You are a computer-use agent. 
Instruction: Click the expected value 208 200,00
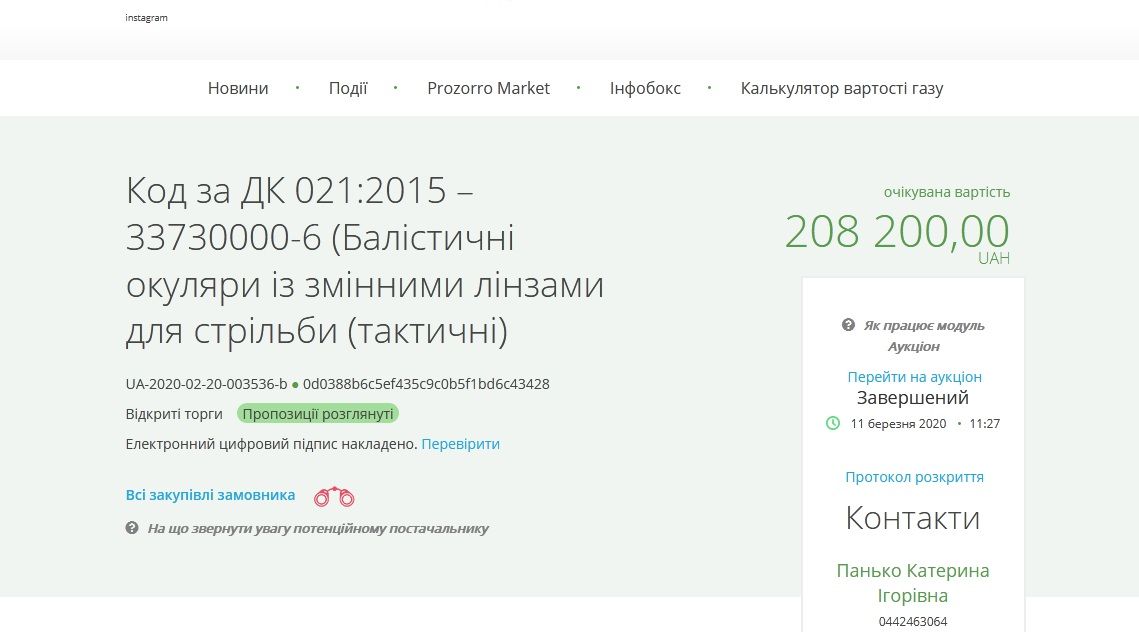[x=897, y=231]
